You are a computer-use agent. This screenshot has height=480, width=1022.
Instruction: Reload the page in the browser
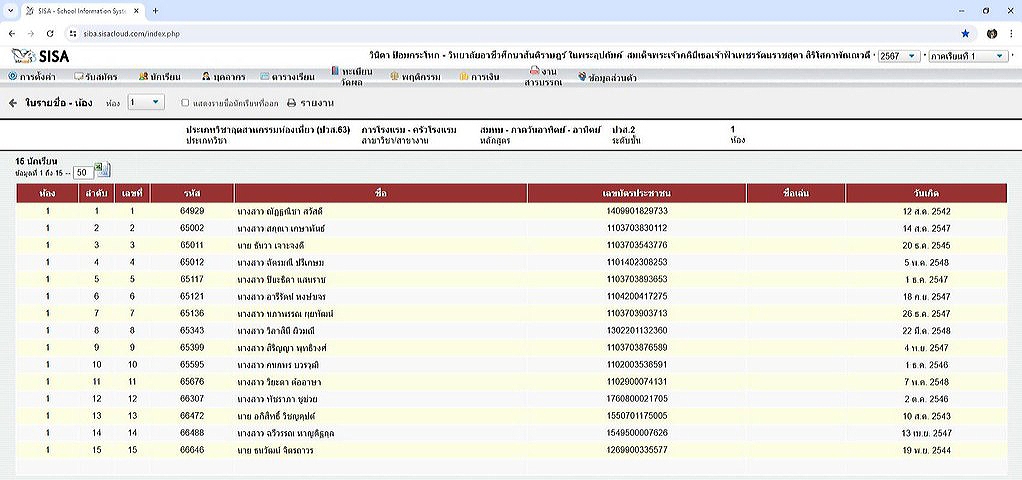click(48, 33)
